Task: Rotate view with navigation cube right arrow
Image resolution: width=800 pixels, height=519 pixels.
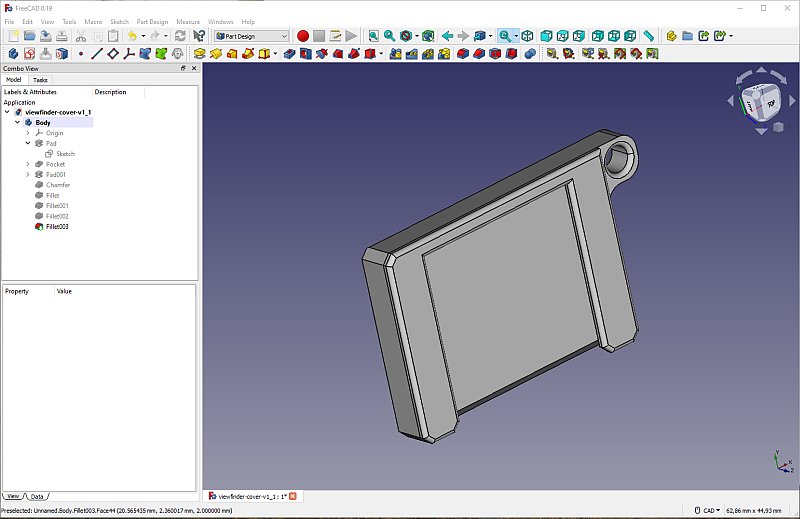Action: 792,101
